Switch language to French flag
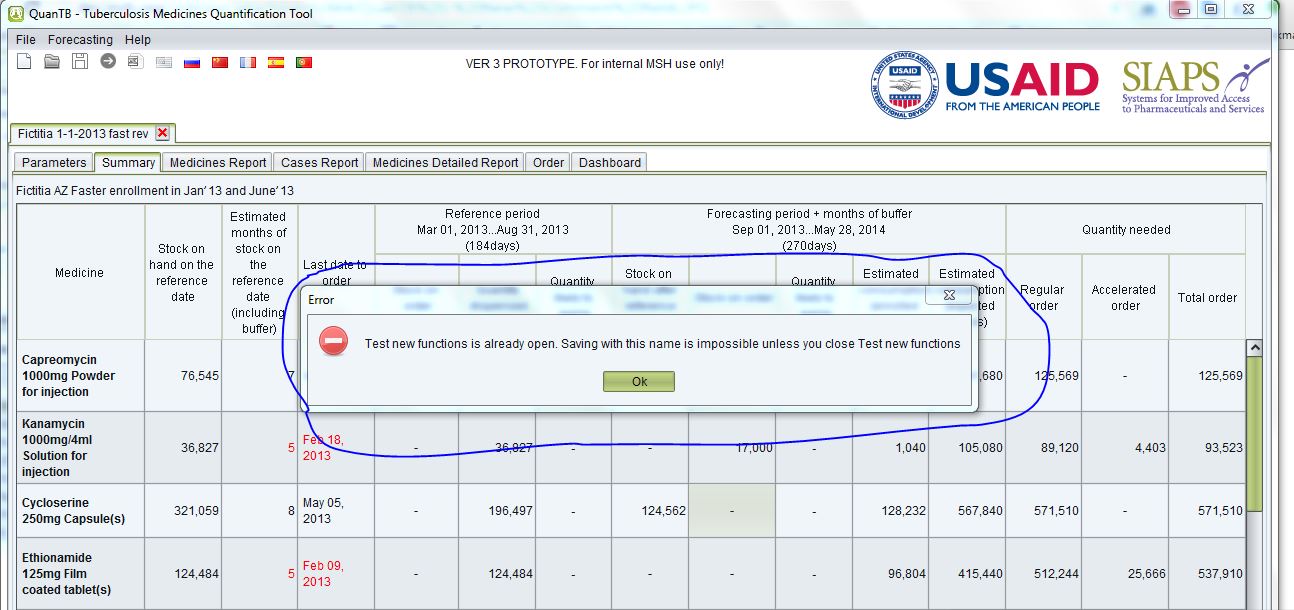 click(x=248, y=62)
